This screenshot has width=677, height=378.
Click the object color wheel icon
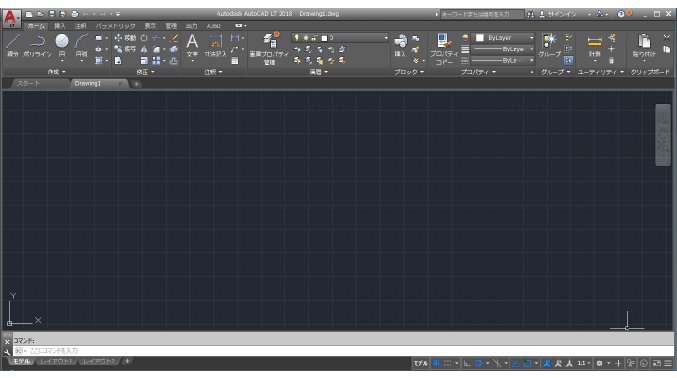[x=465, y=38]
